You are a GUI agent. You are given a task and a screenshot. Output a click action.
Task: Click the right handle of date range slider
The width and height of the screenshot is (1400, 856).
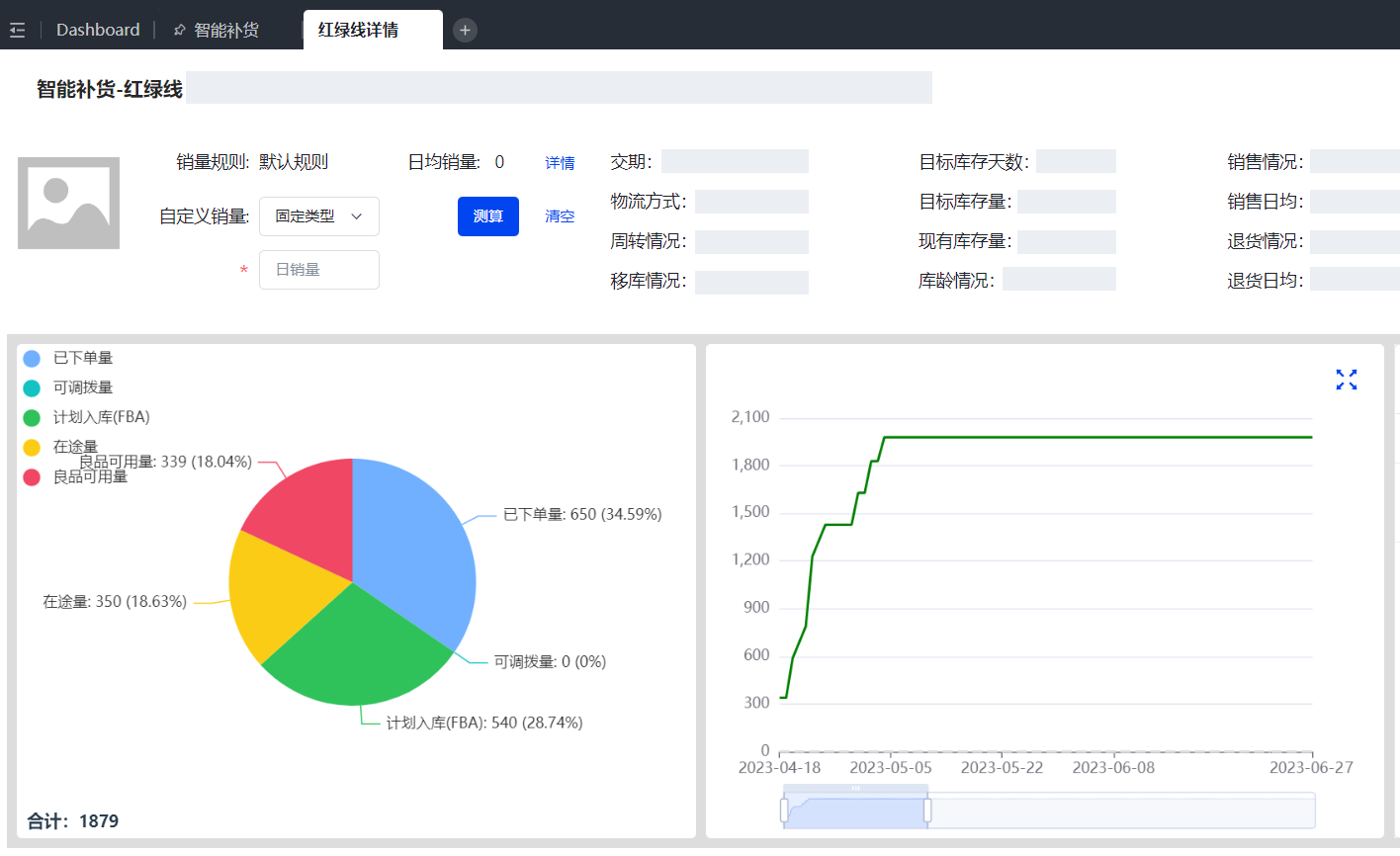(927, 811)
